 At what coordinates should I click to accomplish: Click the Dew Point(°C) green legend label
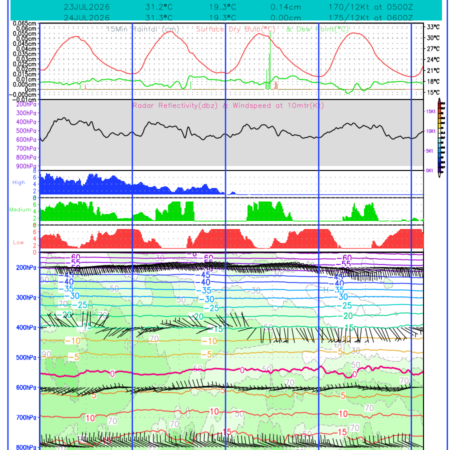tap(317, 29)
